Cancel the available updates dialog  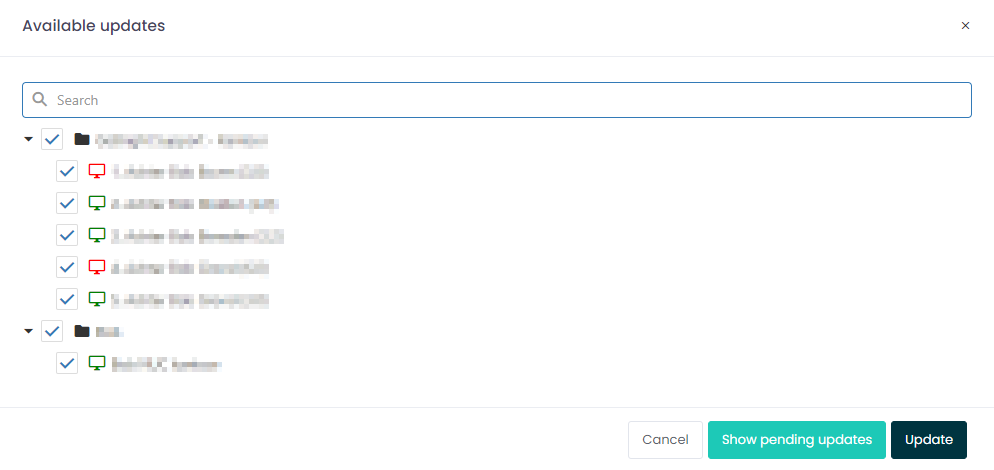[666, 440]
